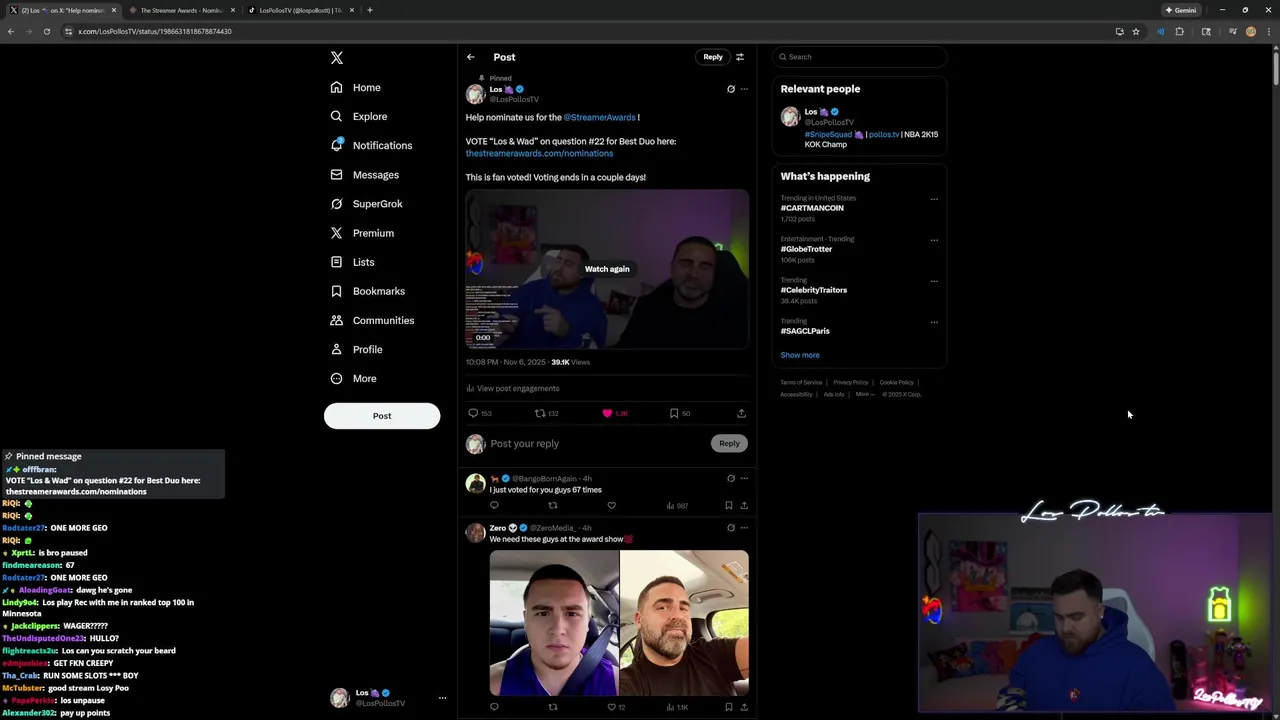Click the pollos.tv link in bio
This screenshot has width=1280, height=720.
click(883, 134)
